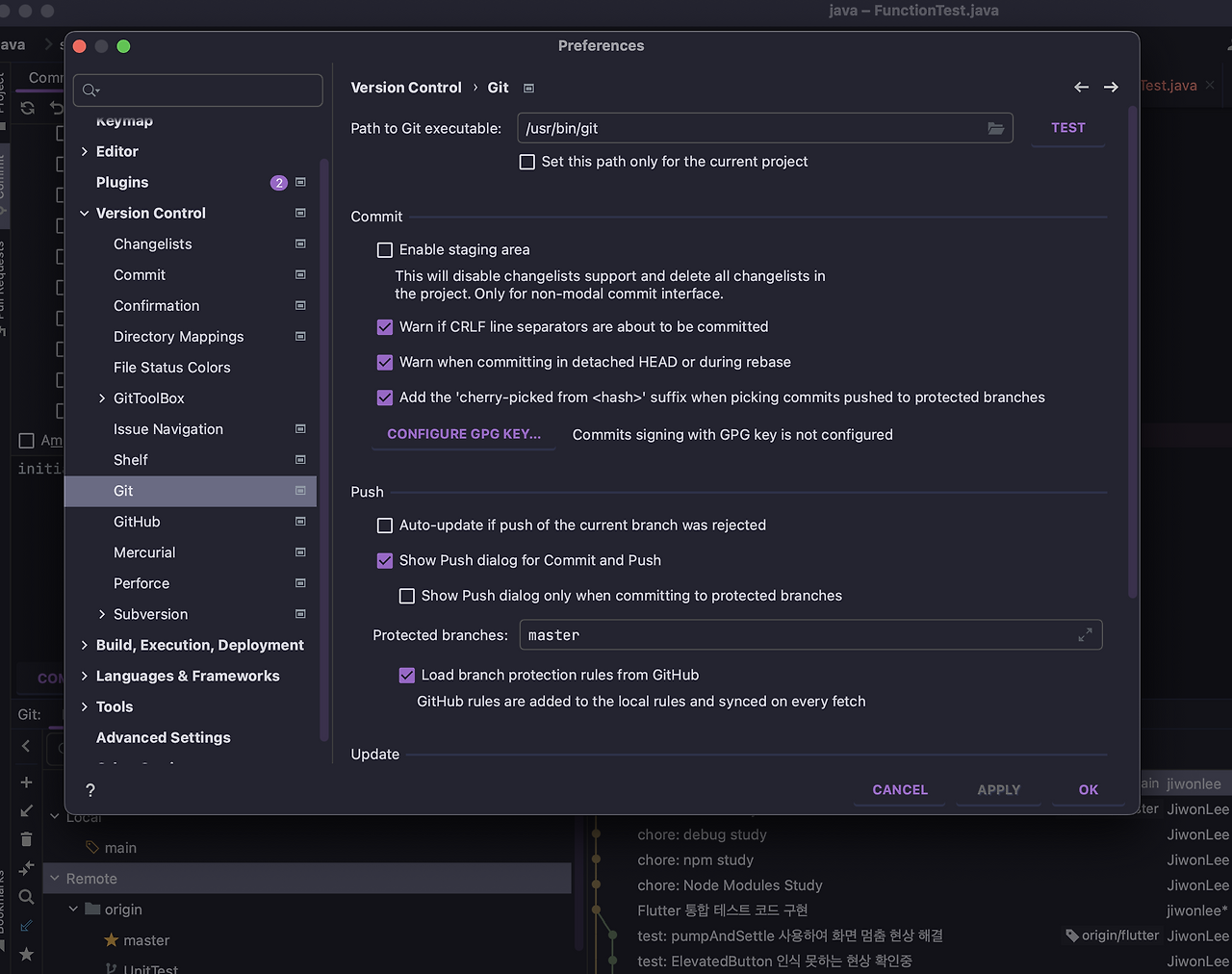Image resolution: width=1232 pixels, height=974 pixels.
Task: Enable 'Set this path only for current project'
Action: (527, 162)
